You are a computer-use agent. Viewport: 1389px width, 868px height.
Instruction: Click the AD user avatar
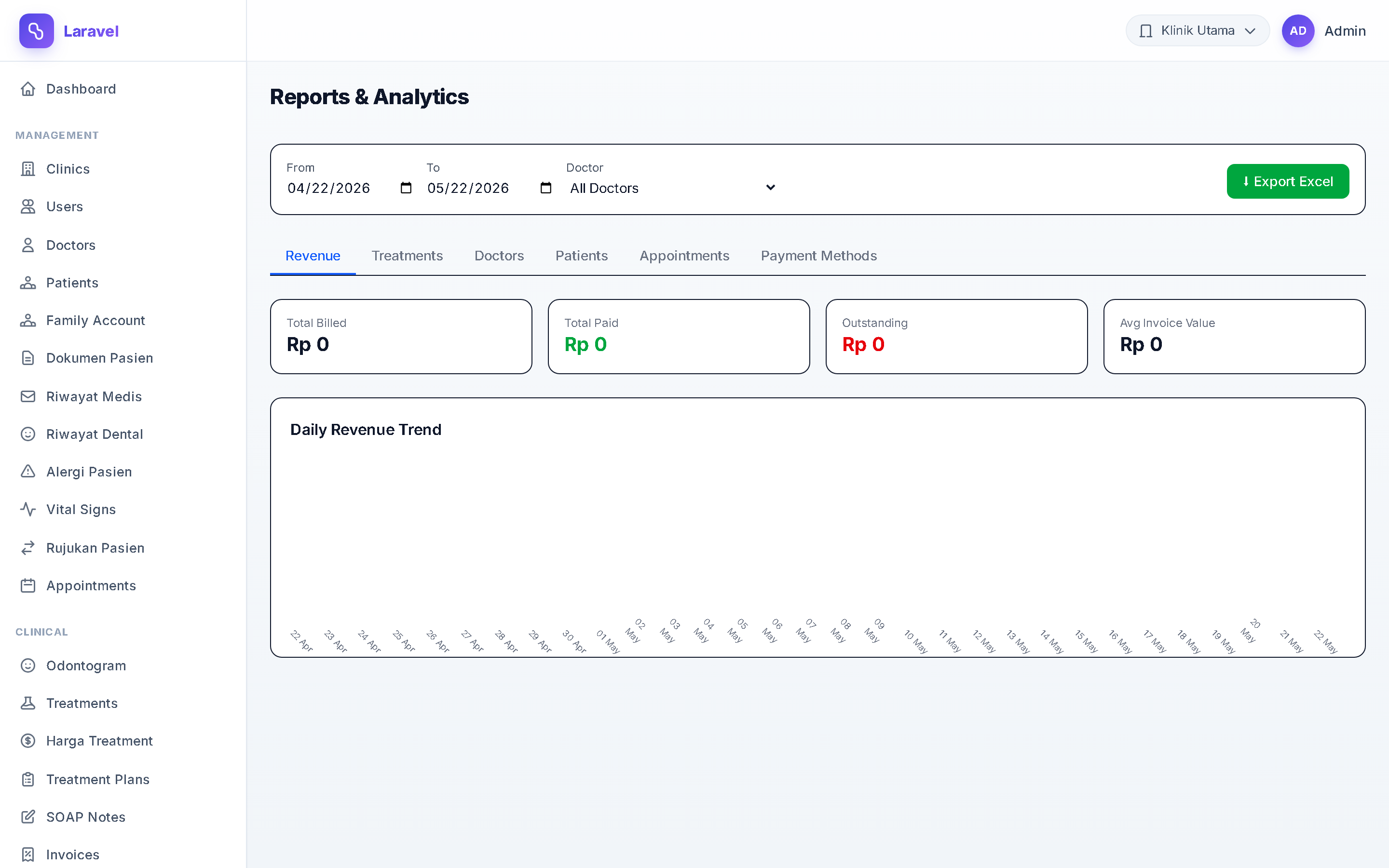(1298, 31)
